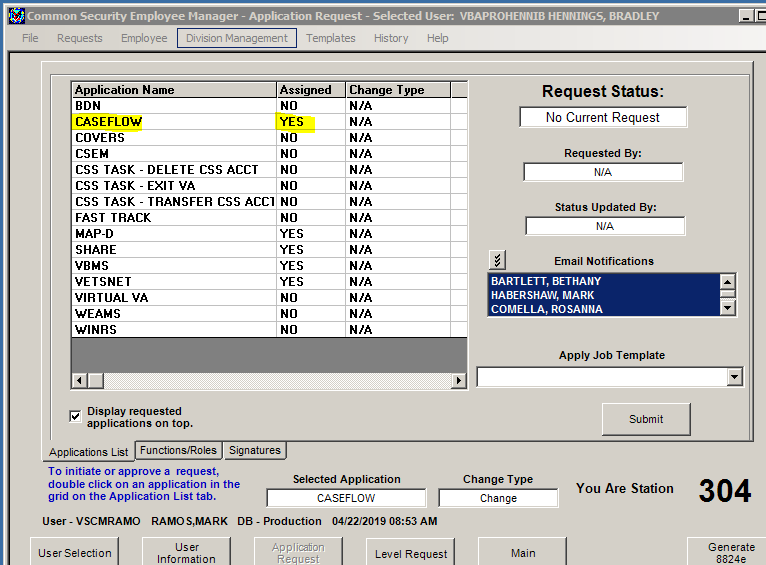
Task: Click the YES Assigned cell for CASEFLOW
Action: [311, 122]
